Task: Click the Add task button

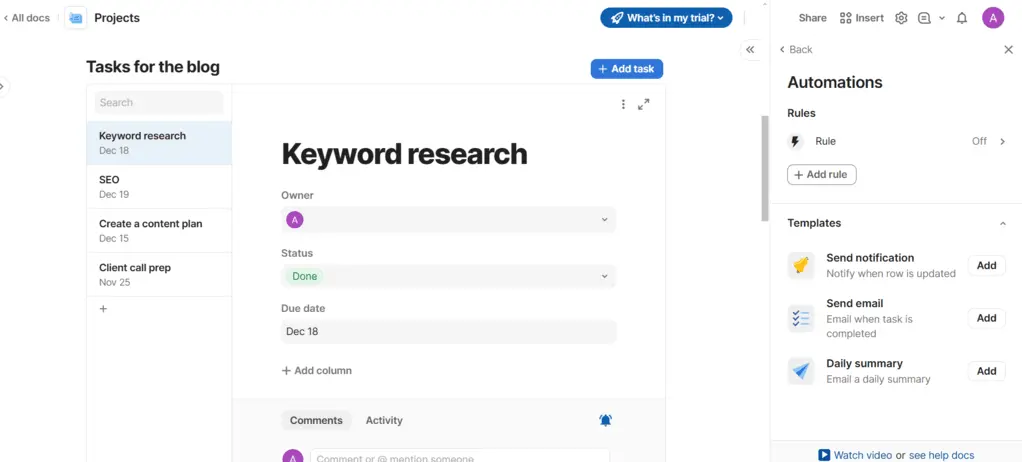Action: point(626,69)
